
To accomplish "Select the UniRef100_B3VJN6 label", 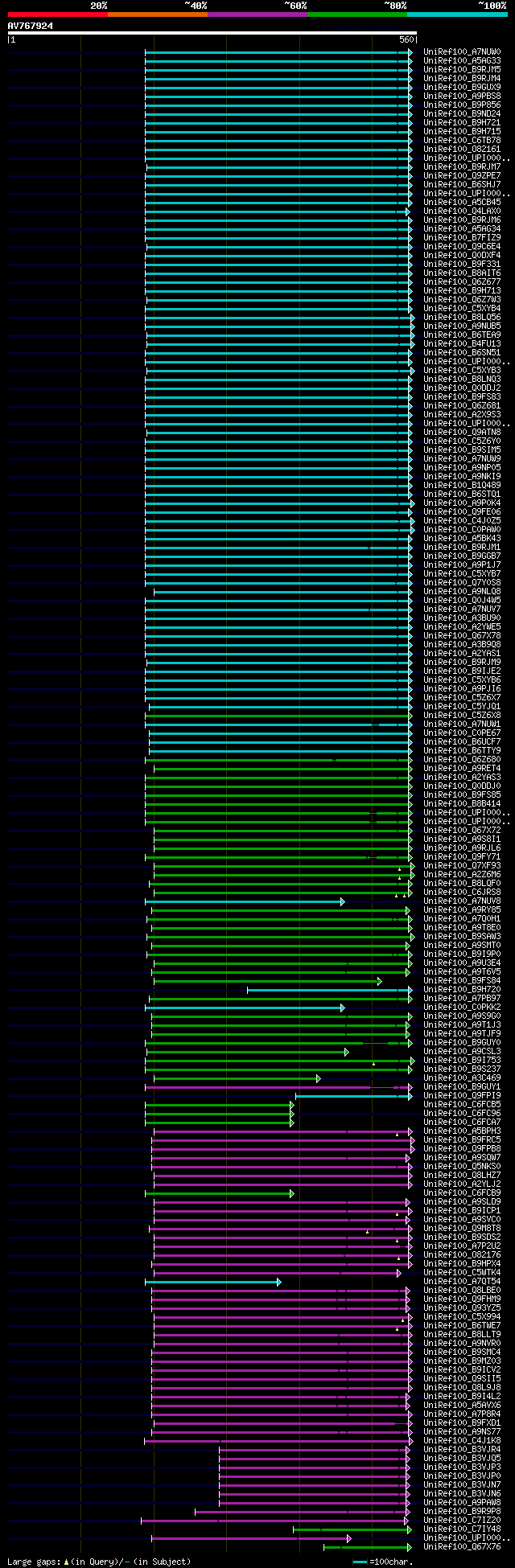I will [x=462, y=1493].
